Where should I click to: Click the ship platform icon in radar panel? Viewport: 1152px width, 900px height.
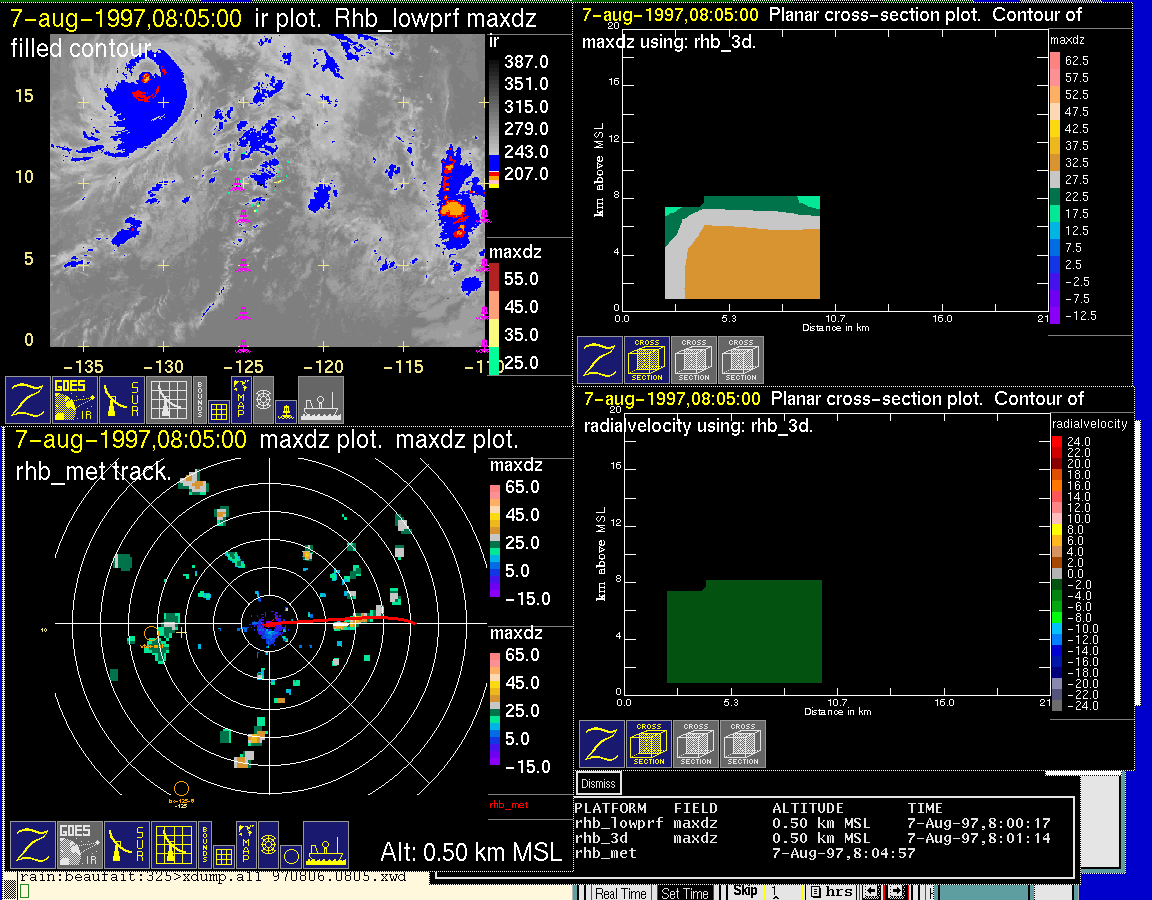click(325, 845)
